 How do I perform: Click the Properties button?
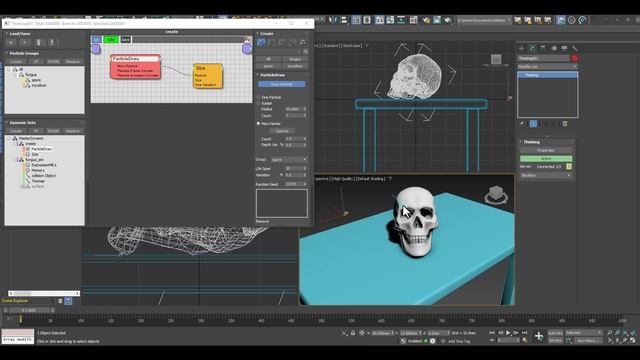tap(546, 150)
